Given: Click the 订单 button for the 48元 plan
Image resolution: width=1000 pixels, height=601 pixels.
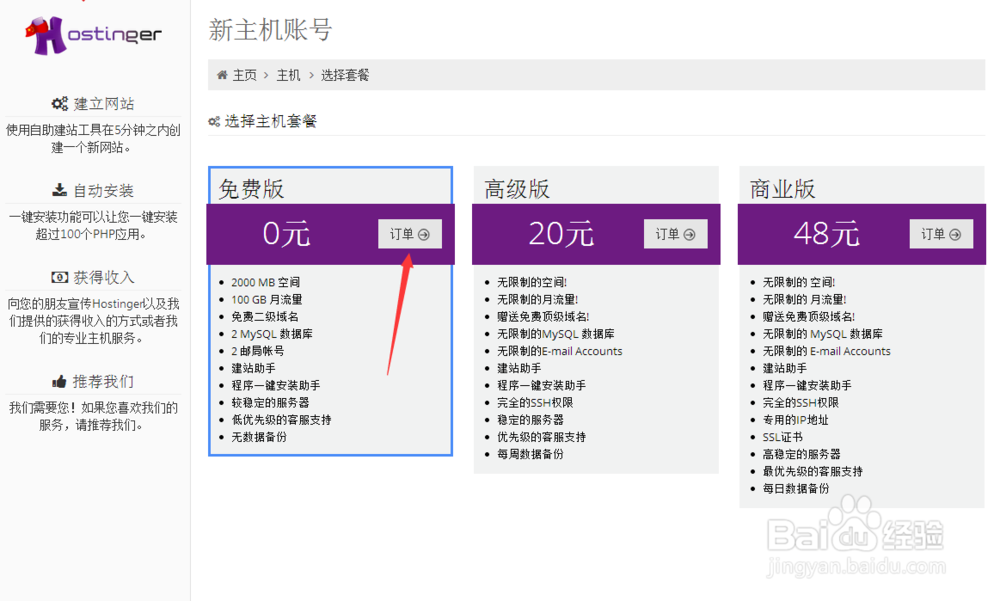Looking at the screenshot, I should coord(940,233).
